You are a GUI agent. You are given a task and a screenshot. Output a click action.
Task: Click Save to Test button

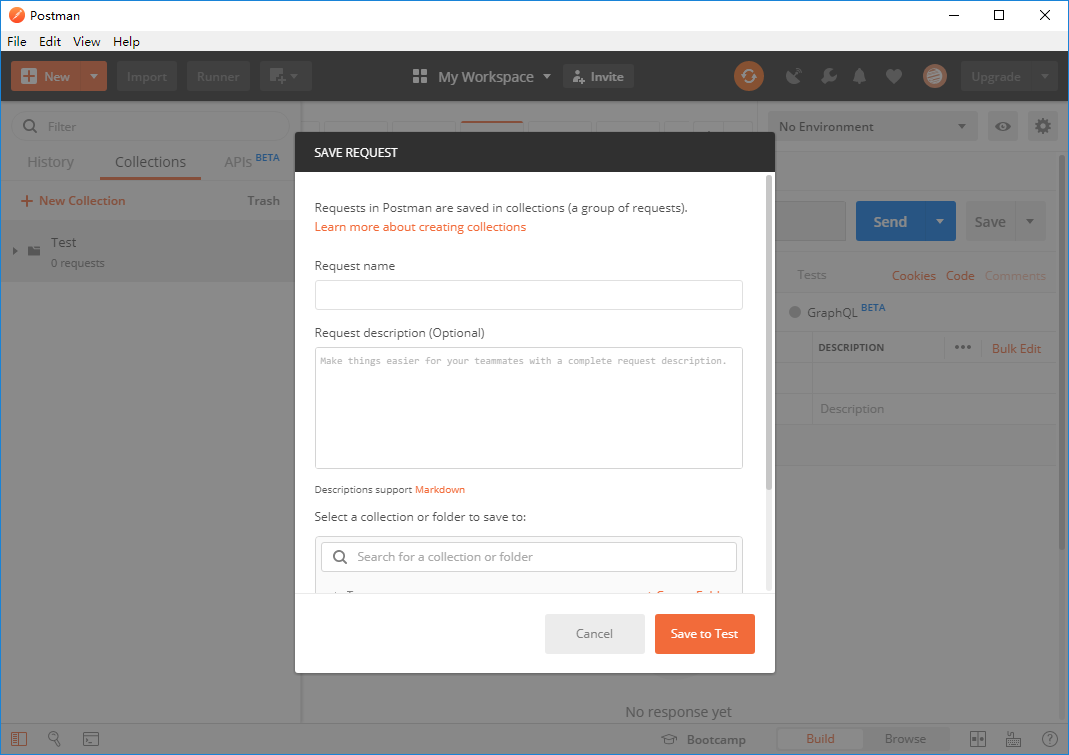click(x=704, y=634)
